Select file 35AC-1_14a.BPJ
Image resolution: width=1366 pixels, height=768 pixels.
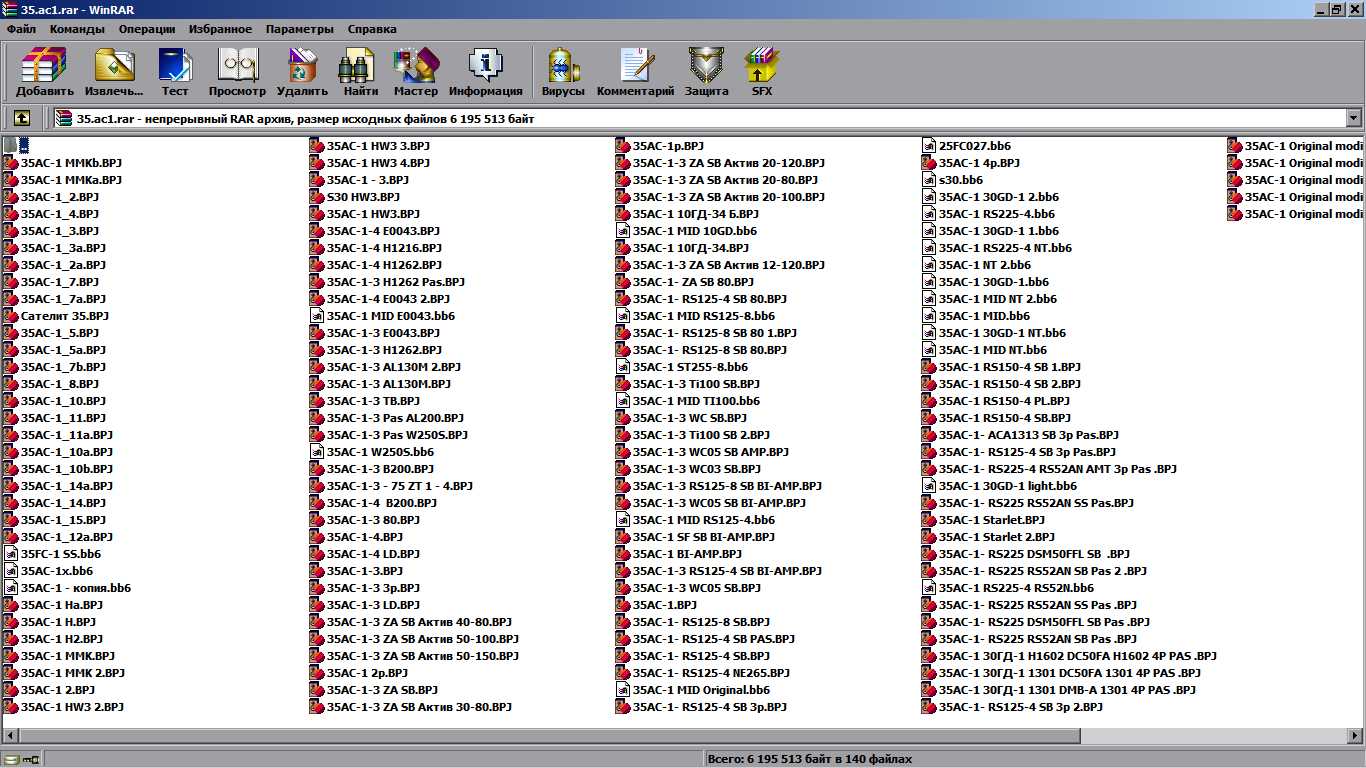point(67,485)
